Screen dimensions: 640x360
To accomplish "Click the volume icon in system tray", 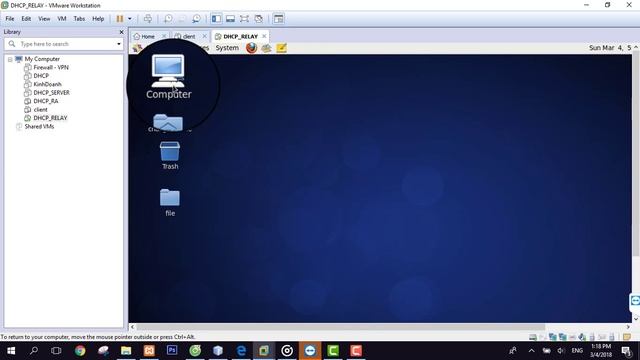I will [561, 351].
